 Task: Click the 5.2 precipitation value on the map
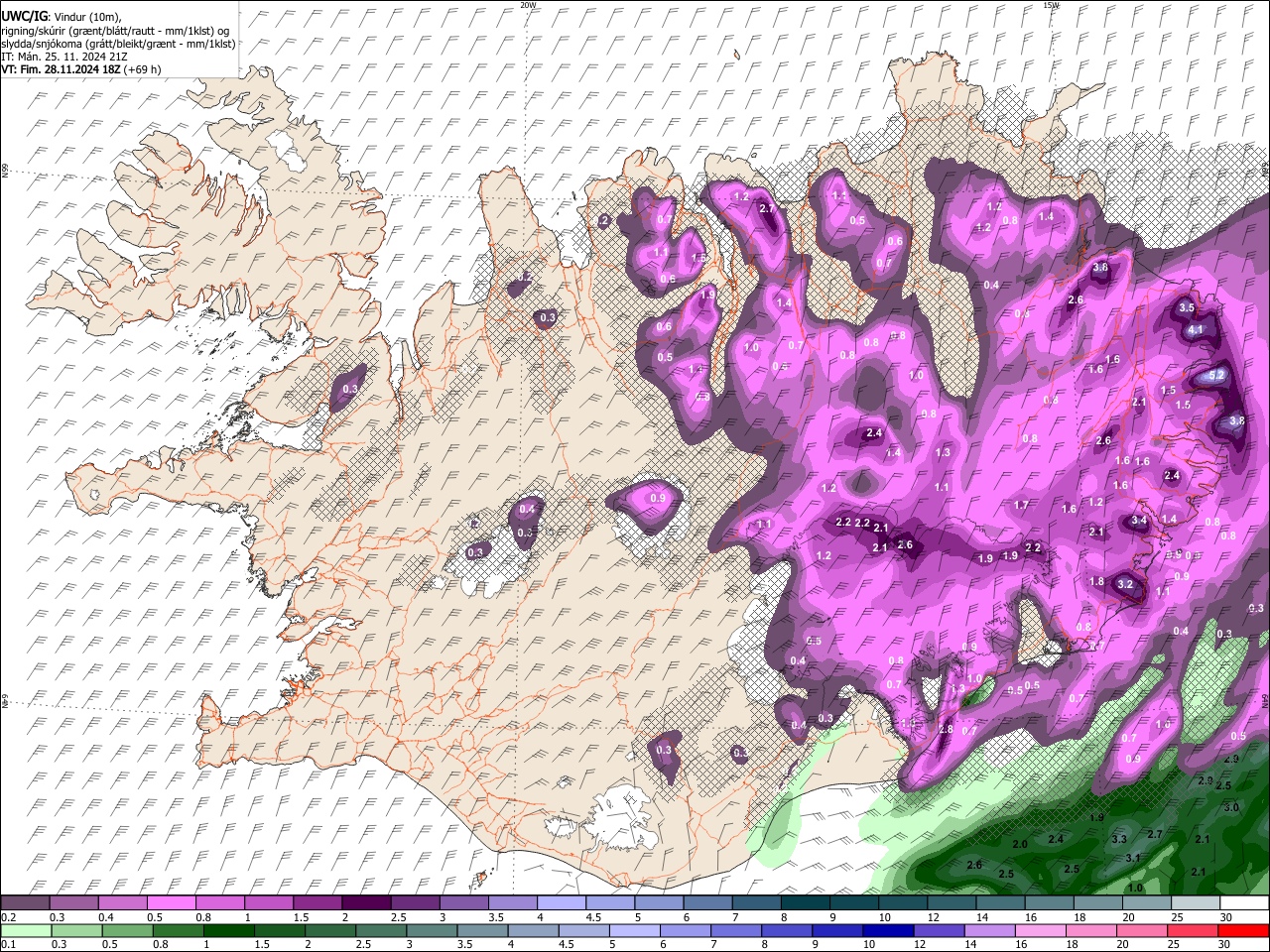pyautogui.click(x=1217, y=375)
